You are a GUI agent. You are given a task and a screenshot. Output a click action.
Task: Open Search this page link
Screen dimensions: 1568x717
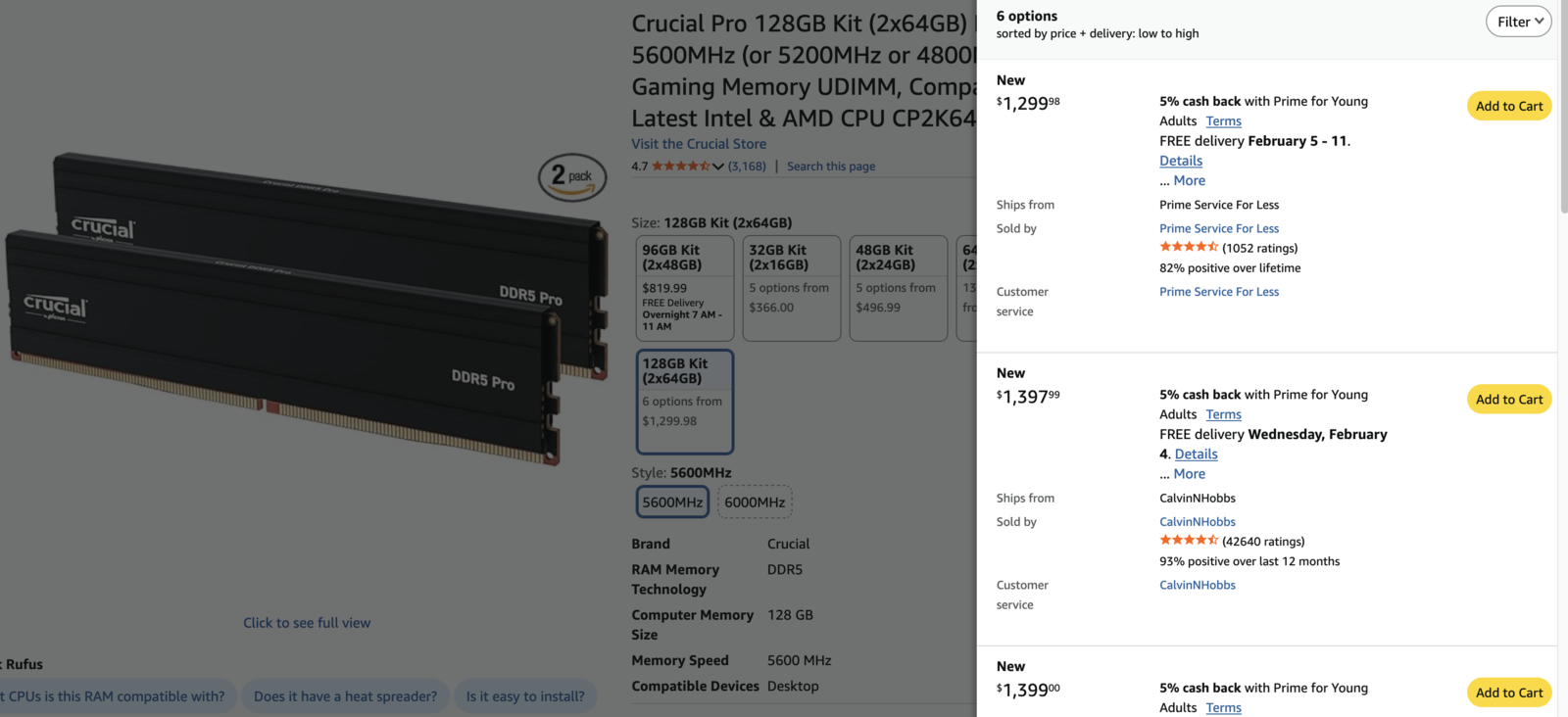pyautogui.click(x=831, y=167)
